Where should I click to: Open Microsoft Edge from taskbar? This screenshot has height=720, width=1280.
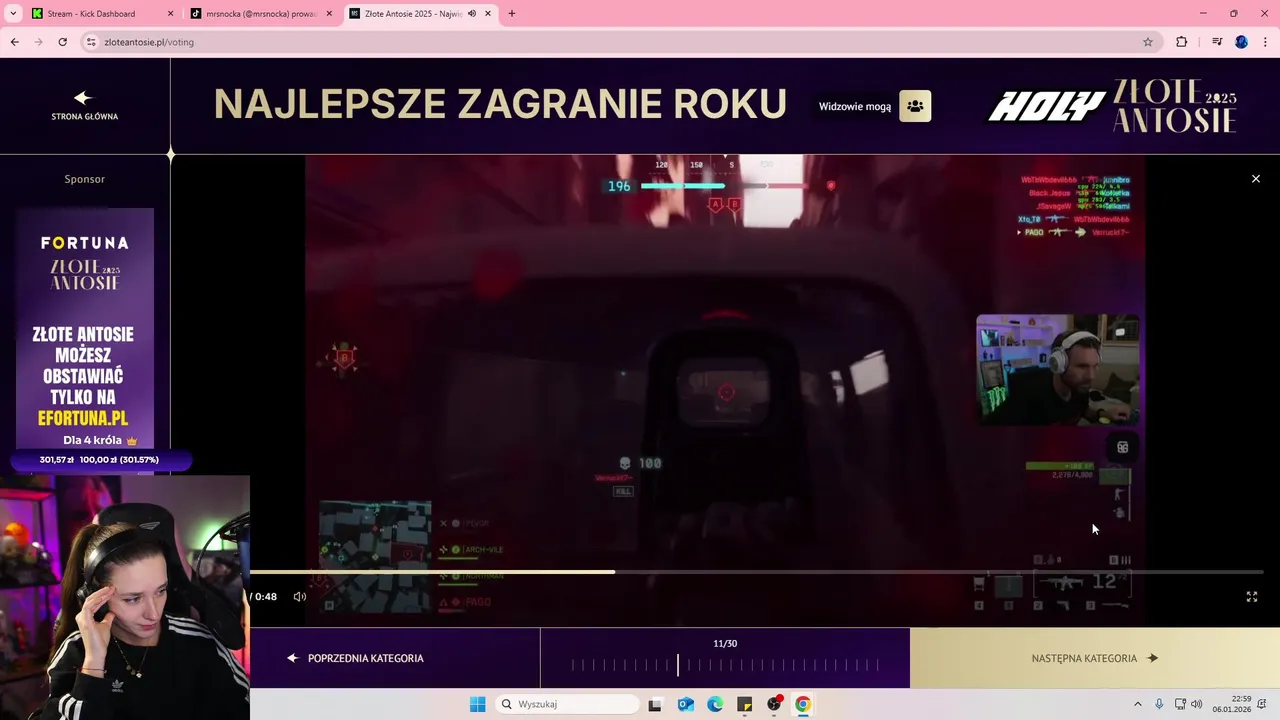(715, 704)
